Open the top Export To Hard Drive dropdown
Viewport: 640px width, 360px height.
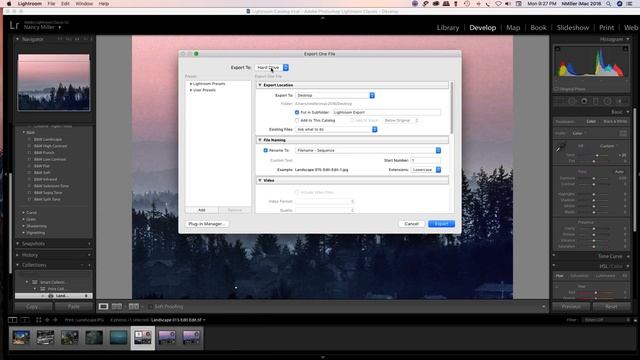point(272,67)
